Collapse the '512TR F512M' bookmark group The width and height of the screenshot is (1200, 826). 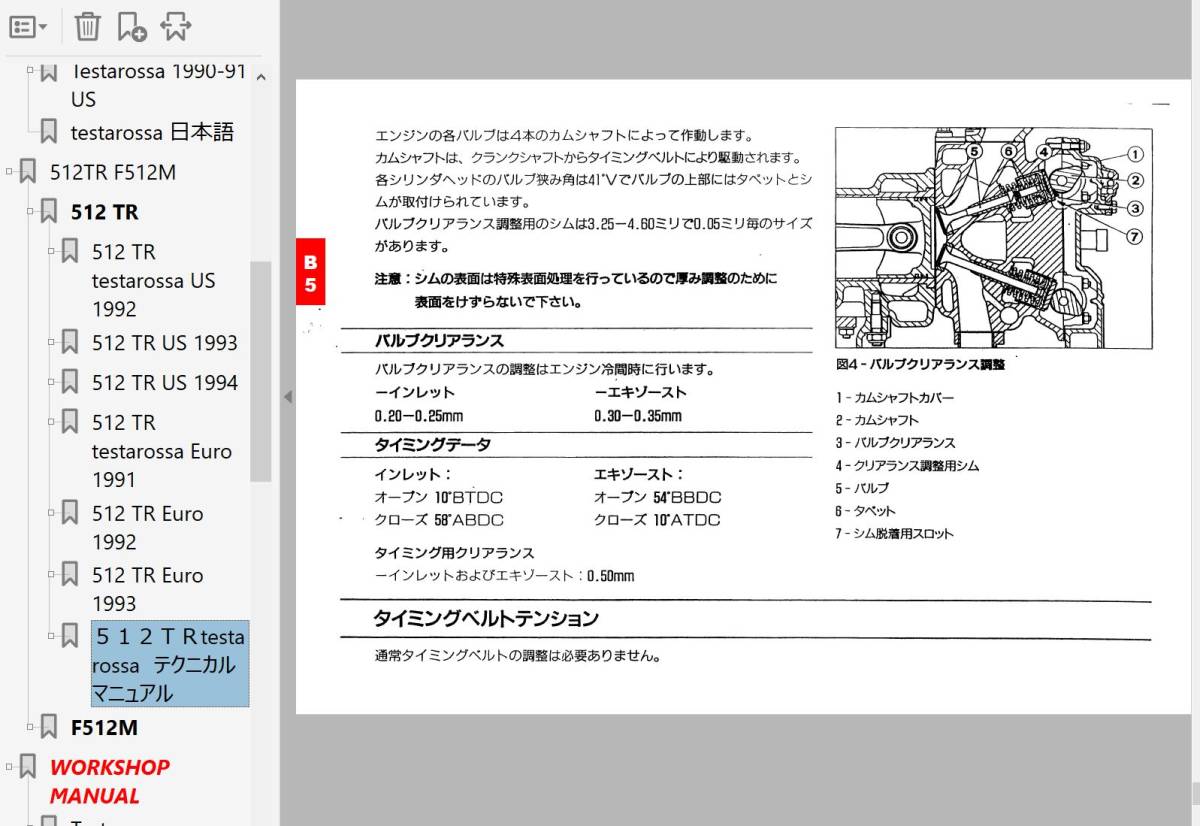tap(9, 172)
